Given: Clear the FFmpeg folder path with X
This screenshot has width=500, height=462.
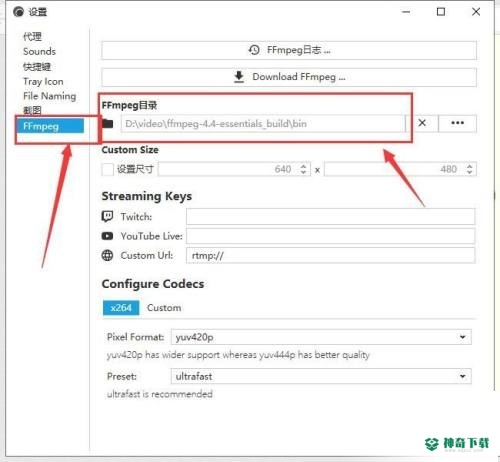Looking at the screenshot, I should (x=422, y=123).
